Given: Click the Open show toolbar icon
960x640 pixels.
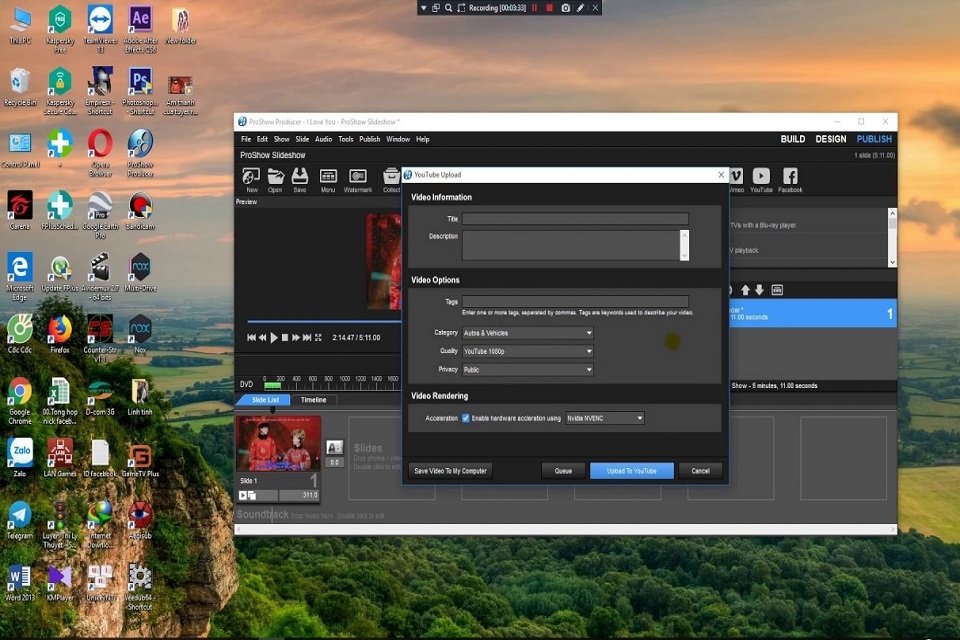Looking at the screenshot, I should point(275,177).
